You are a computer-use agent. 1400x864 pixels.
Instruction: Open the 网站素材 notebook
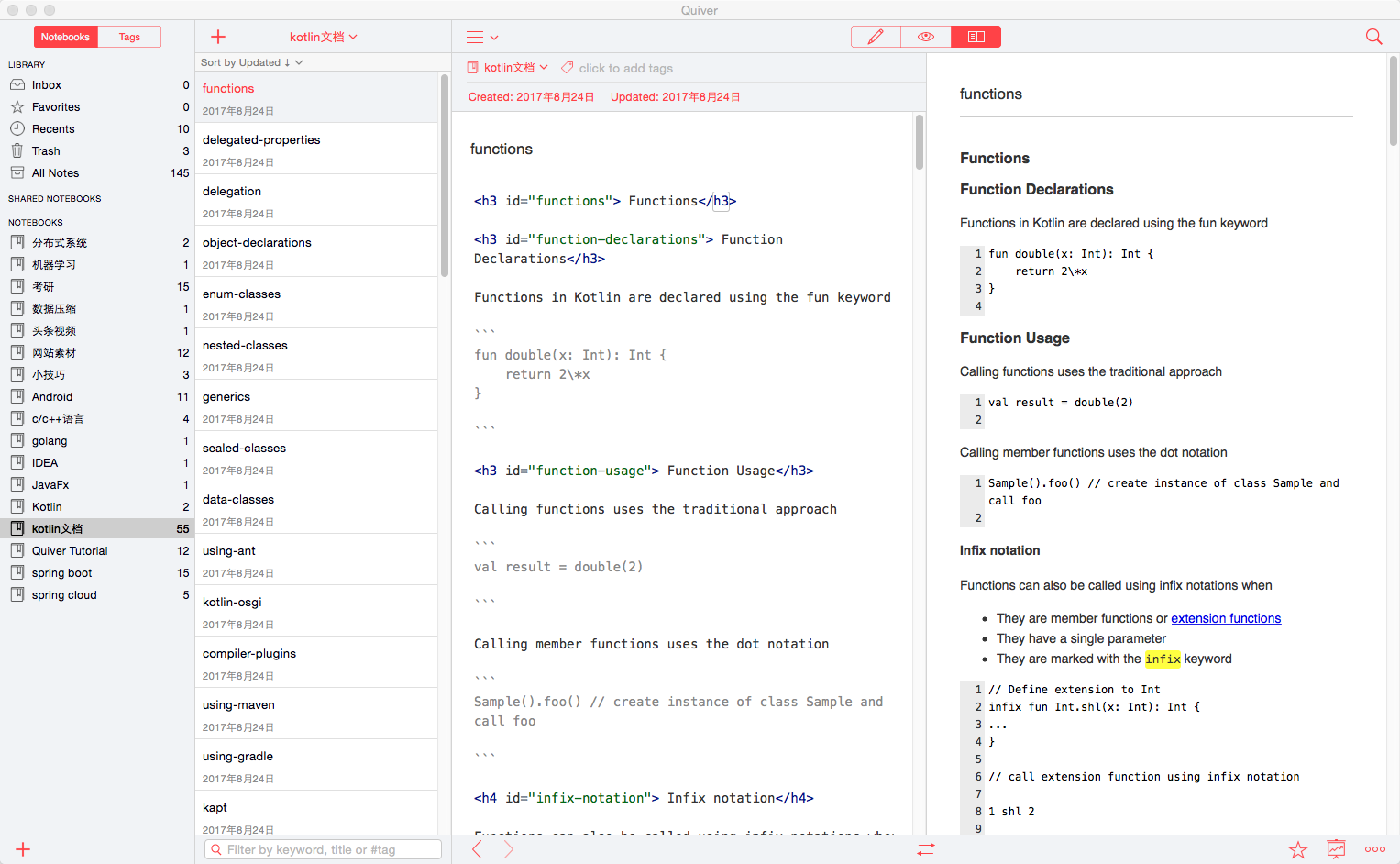(97, 353)
